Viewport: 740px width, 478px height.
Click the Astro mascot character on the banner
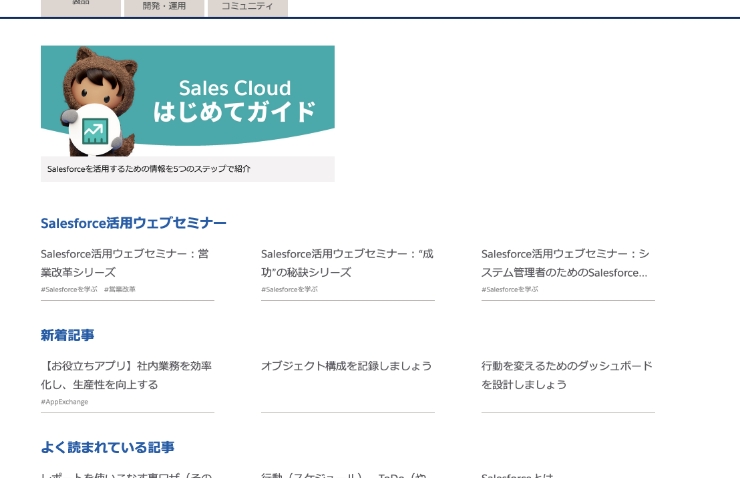(91, 80)
